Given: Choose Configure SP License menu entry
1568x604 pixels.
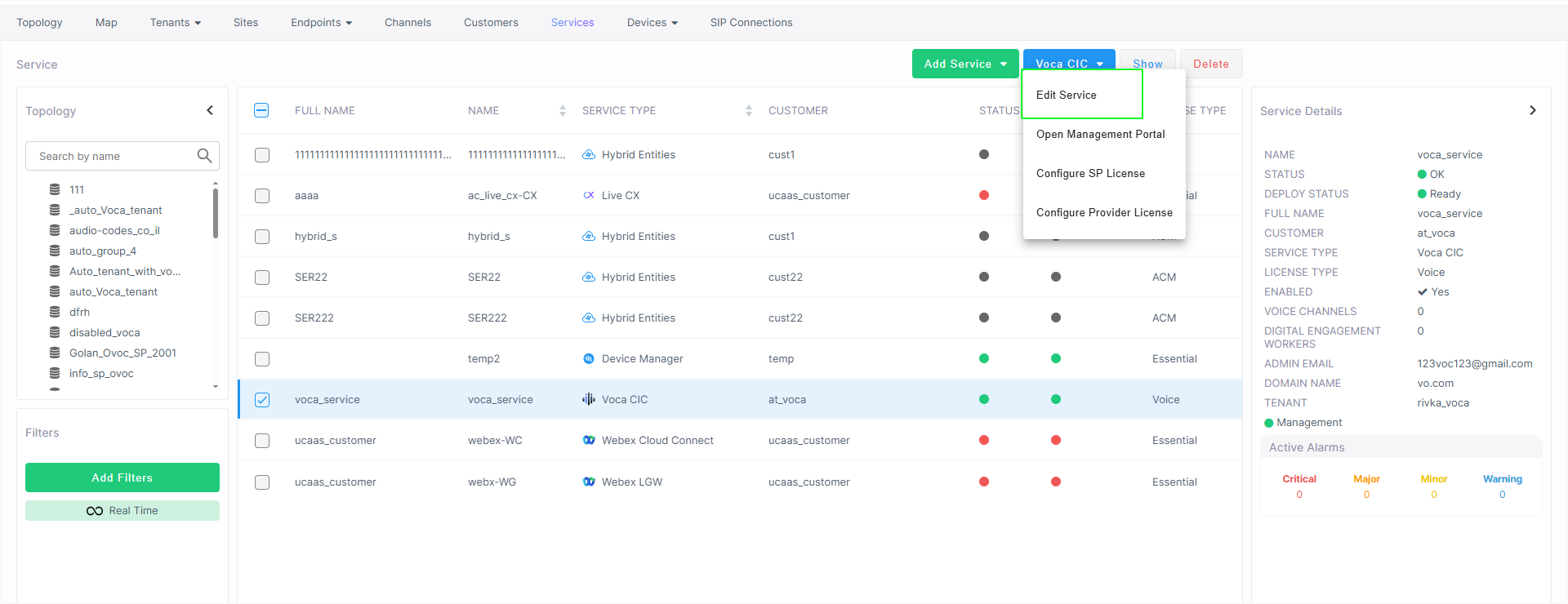Looking at the screenshot, I should pyautogui.click(x=1090, y=173).
